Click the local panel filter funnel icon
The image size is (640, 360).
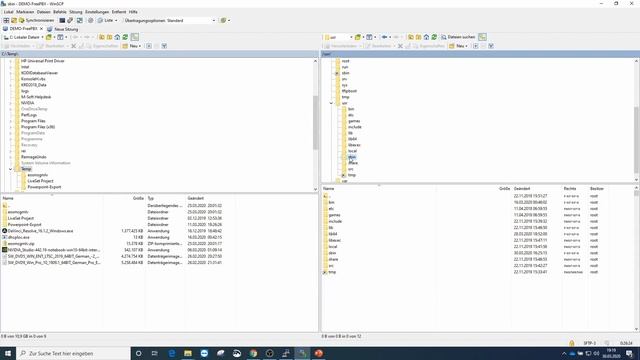[164, 46]
